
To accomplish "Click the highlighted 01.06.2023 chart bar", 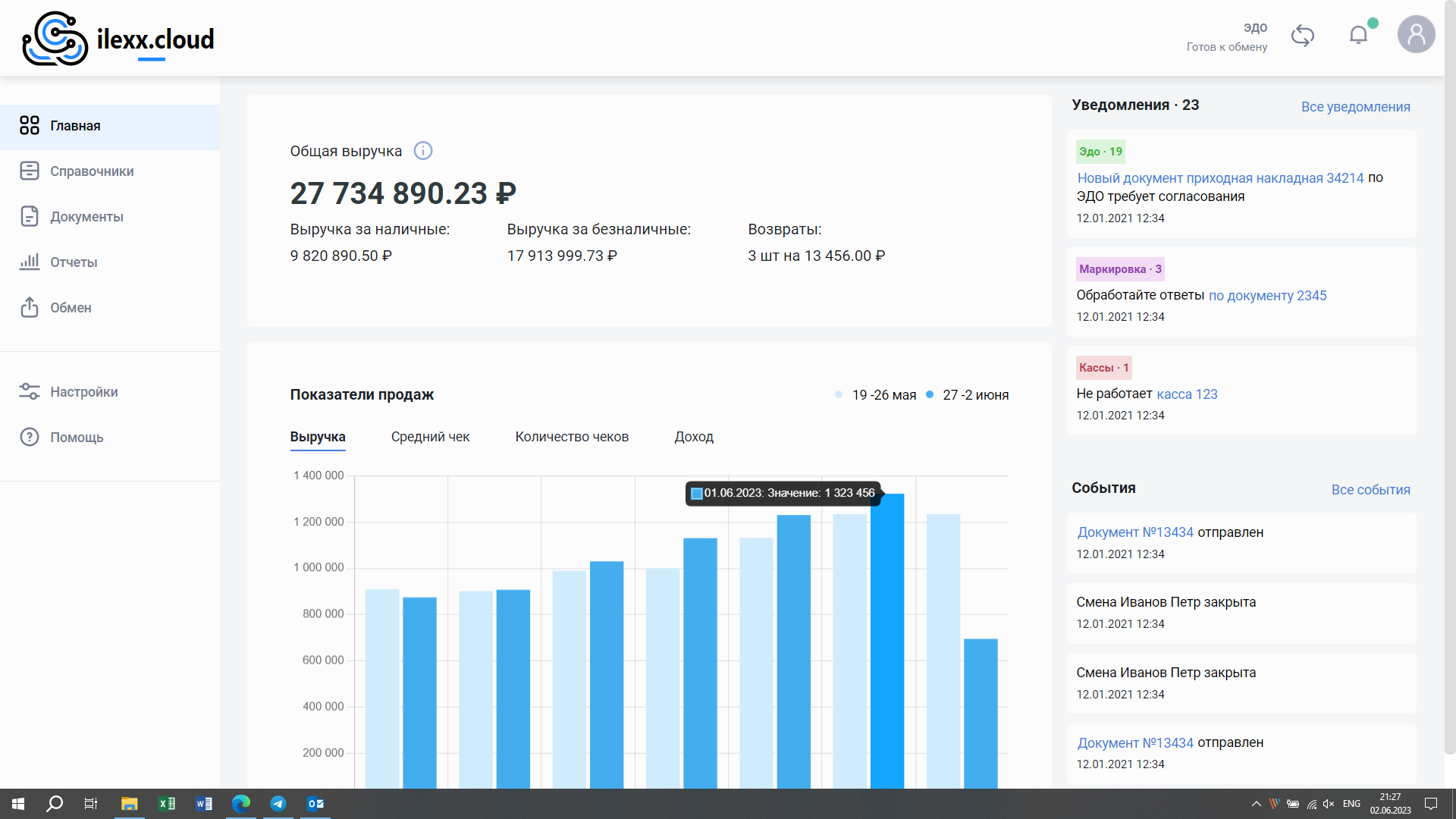I will pos(887,645).
